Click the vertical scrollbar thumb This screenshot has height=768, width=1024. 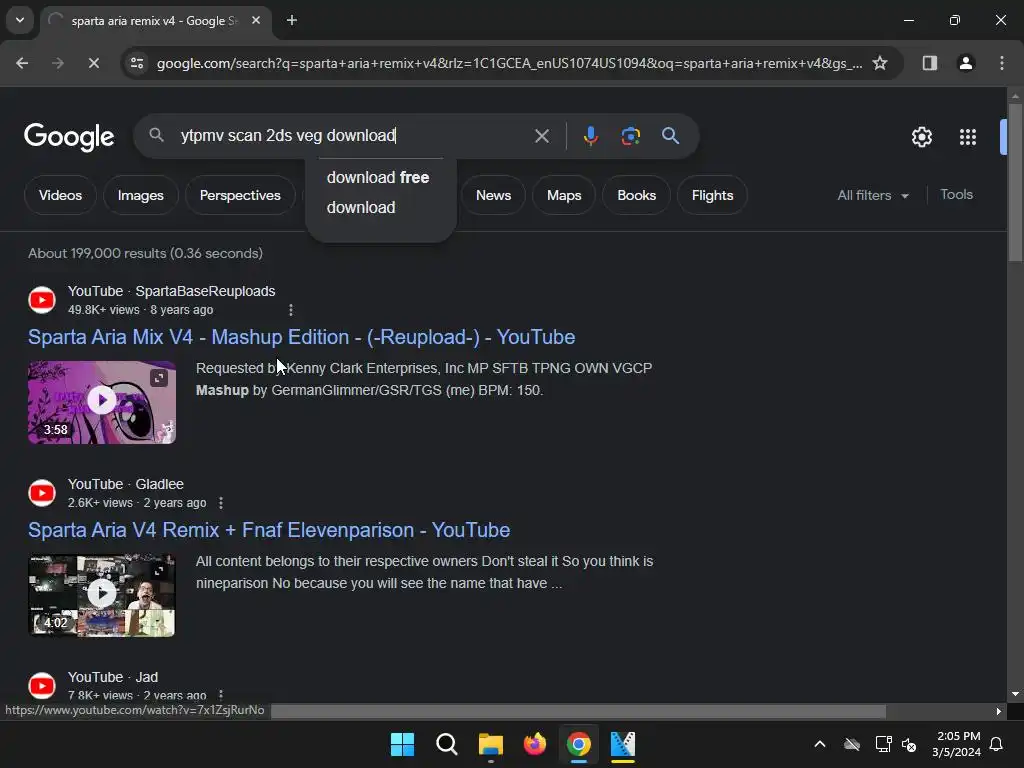[x=1015, y=183]
